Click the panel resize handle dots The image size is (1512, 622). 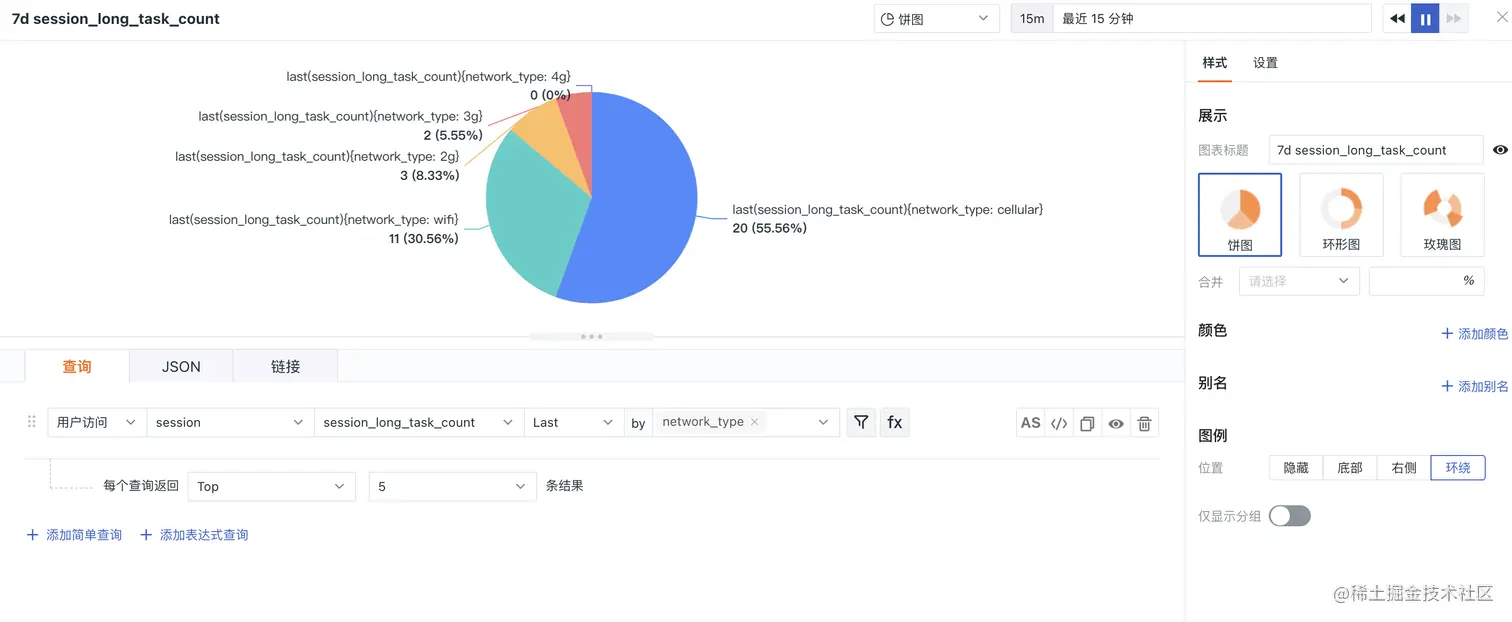click(x=591, y=336)
